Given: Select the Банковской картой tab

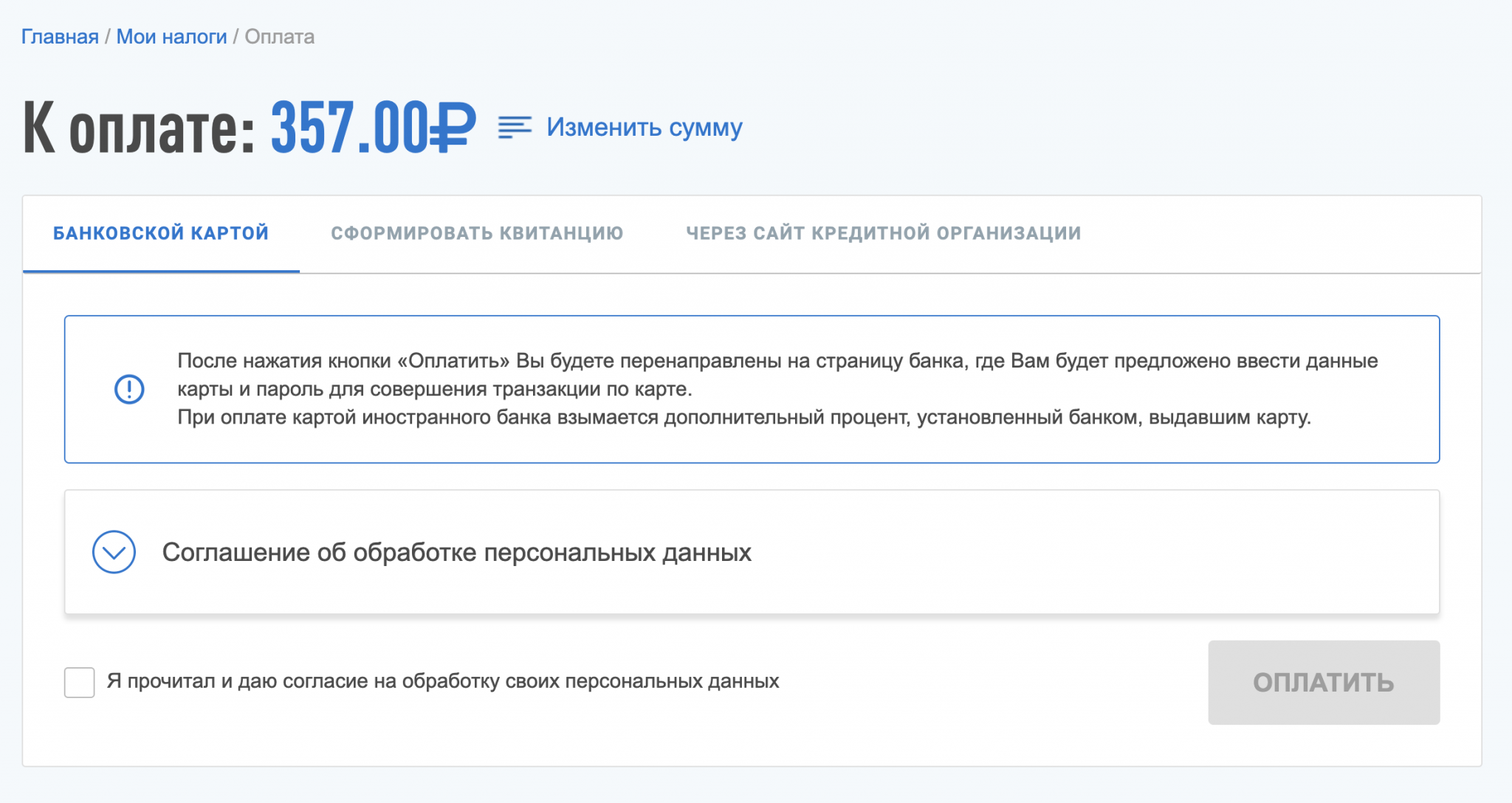Looking at the screenshot, I should (x=161, y=233).
